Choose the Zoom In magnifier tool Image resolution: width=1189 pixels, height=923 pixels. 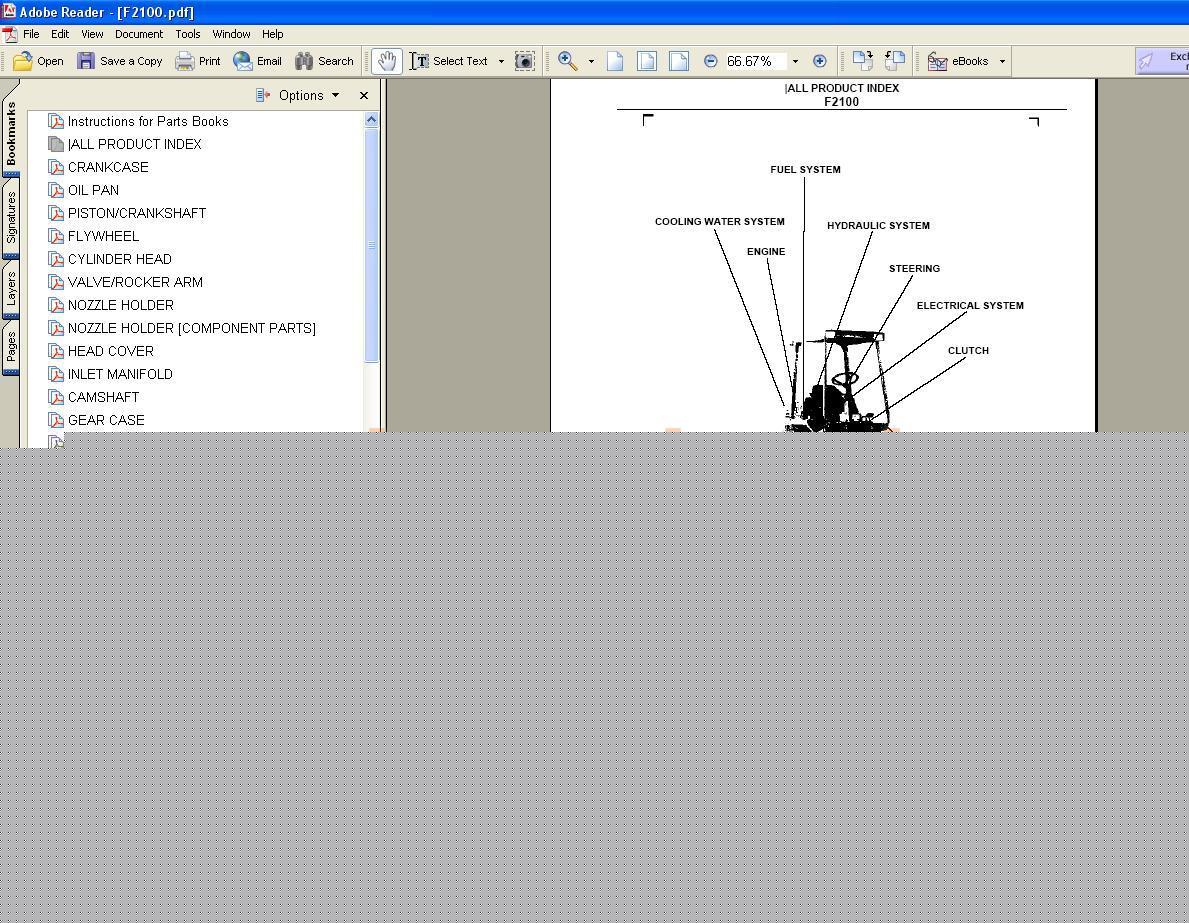(567, 61)
